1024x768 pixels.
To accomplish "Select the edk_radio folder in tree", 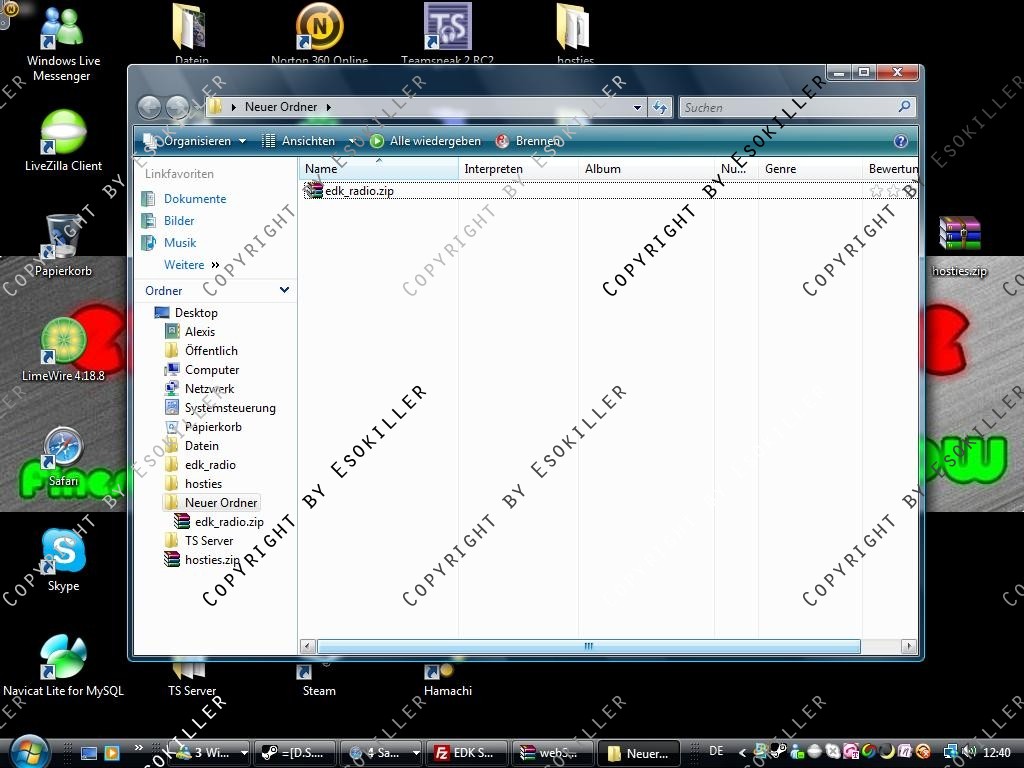I will [210, 465].
